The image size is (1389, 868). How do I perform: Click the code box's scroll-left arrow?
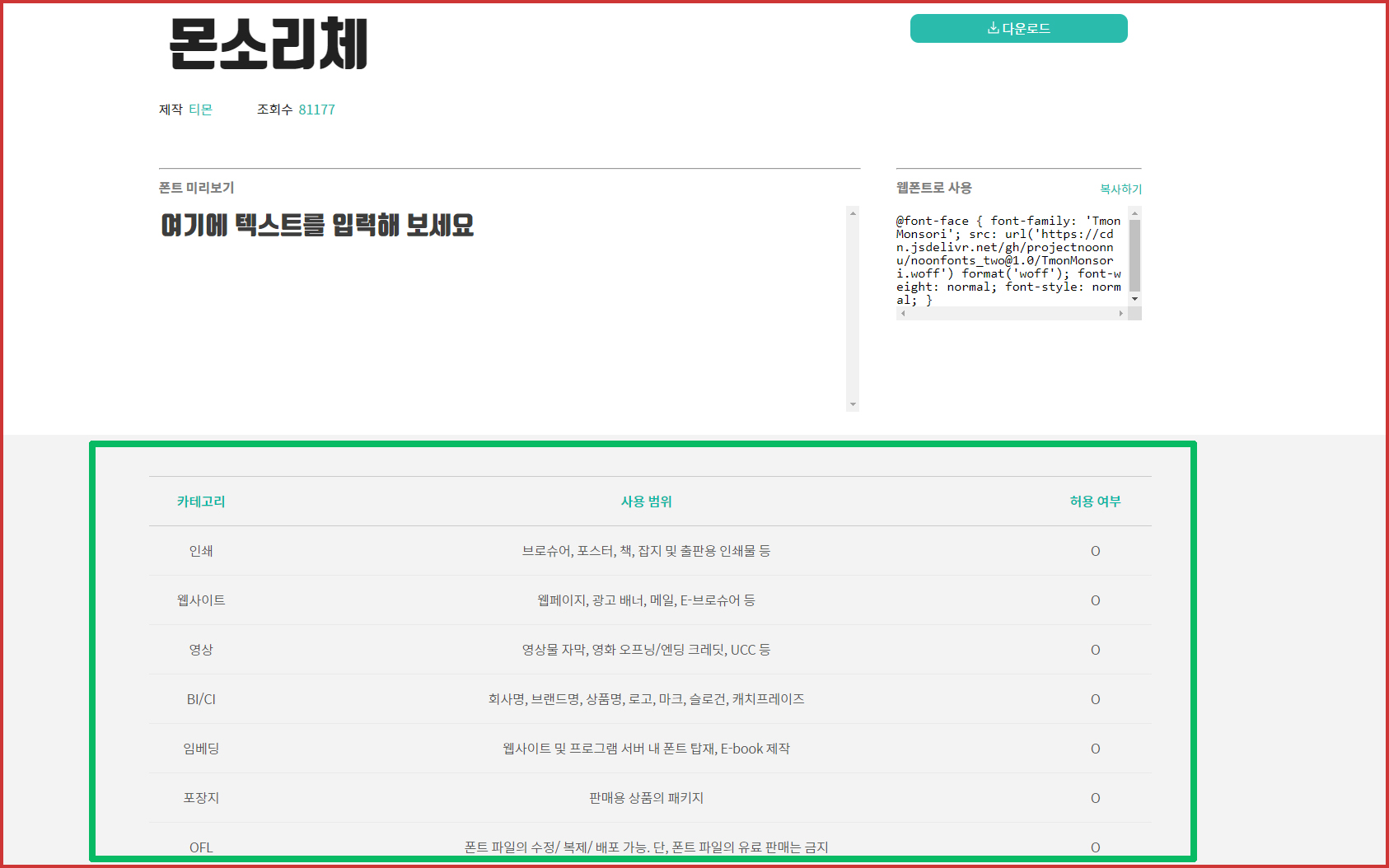coord(903,314)
